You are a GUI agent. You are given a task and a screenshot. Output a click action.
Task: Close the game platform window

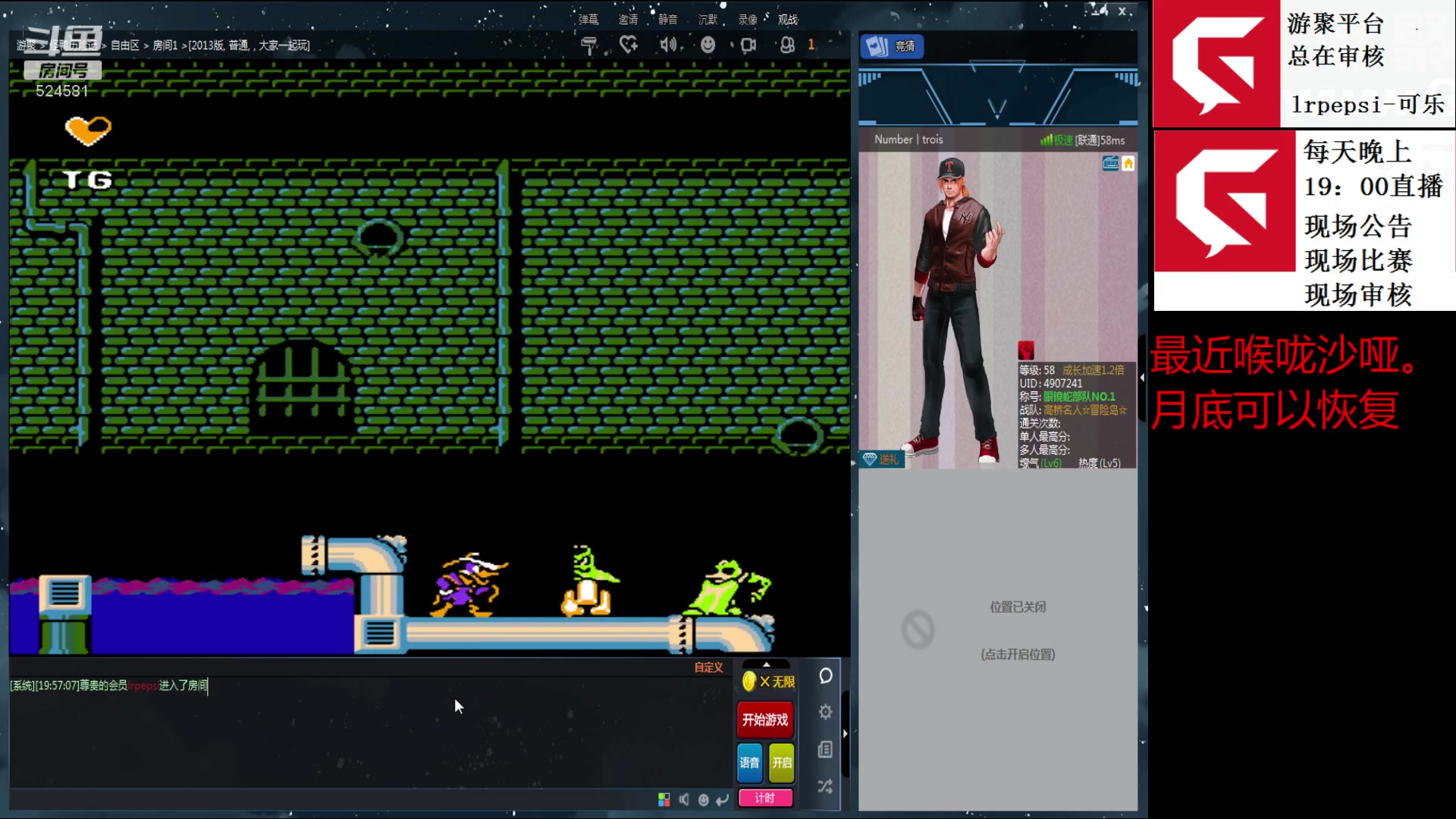click(x=1122, y=11)
